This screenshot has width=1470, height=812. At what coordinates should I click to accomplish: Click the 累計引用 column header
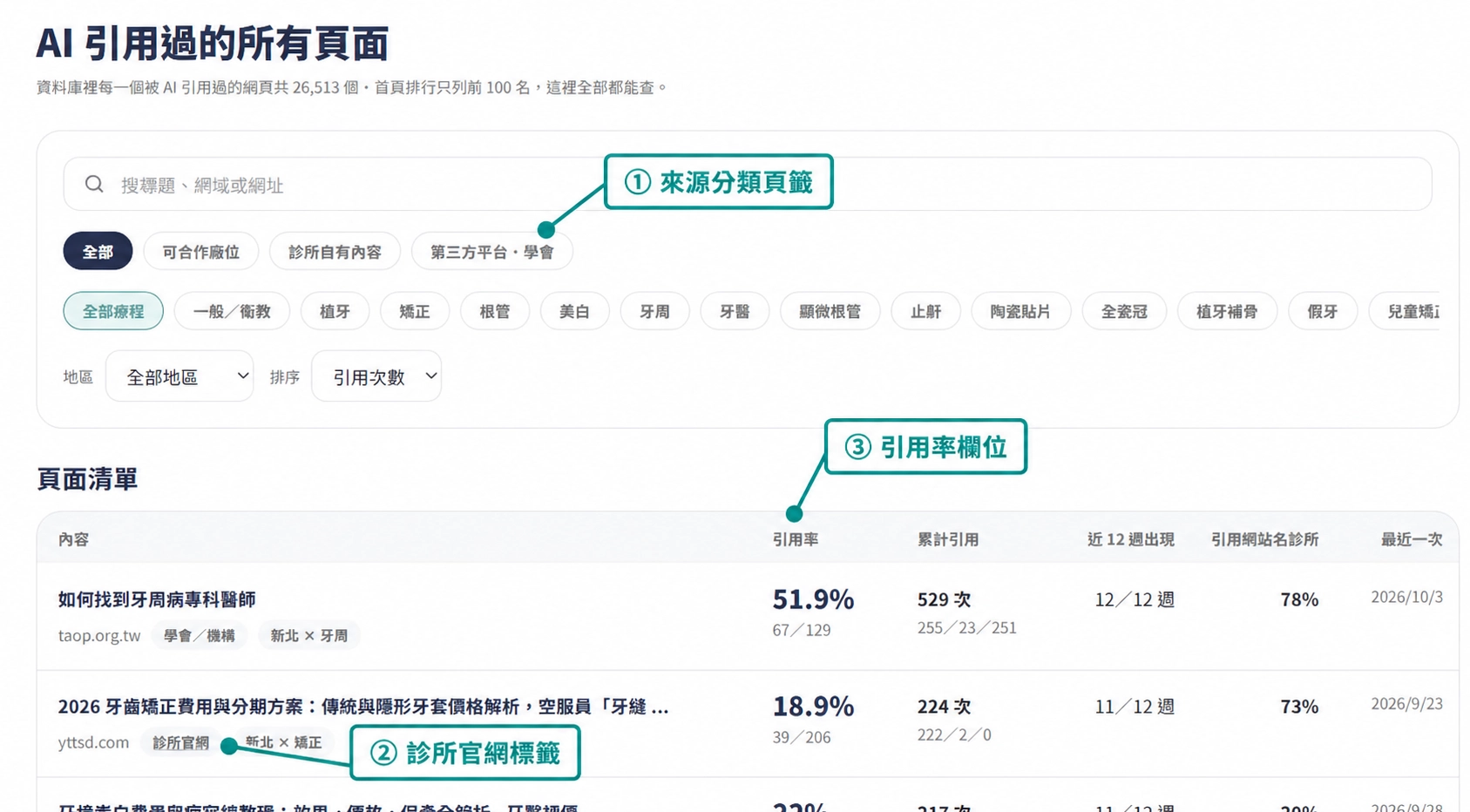pos(948,539)
